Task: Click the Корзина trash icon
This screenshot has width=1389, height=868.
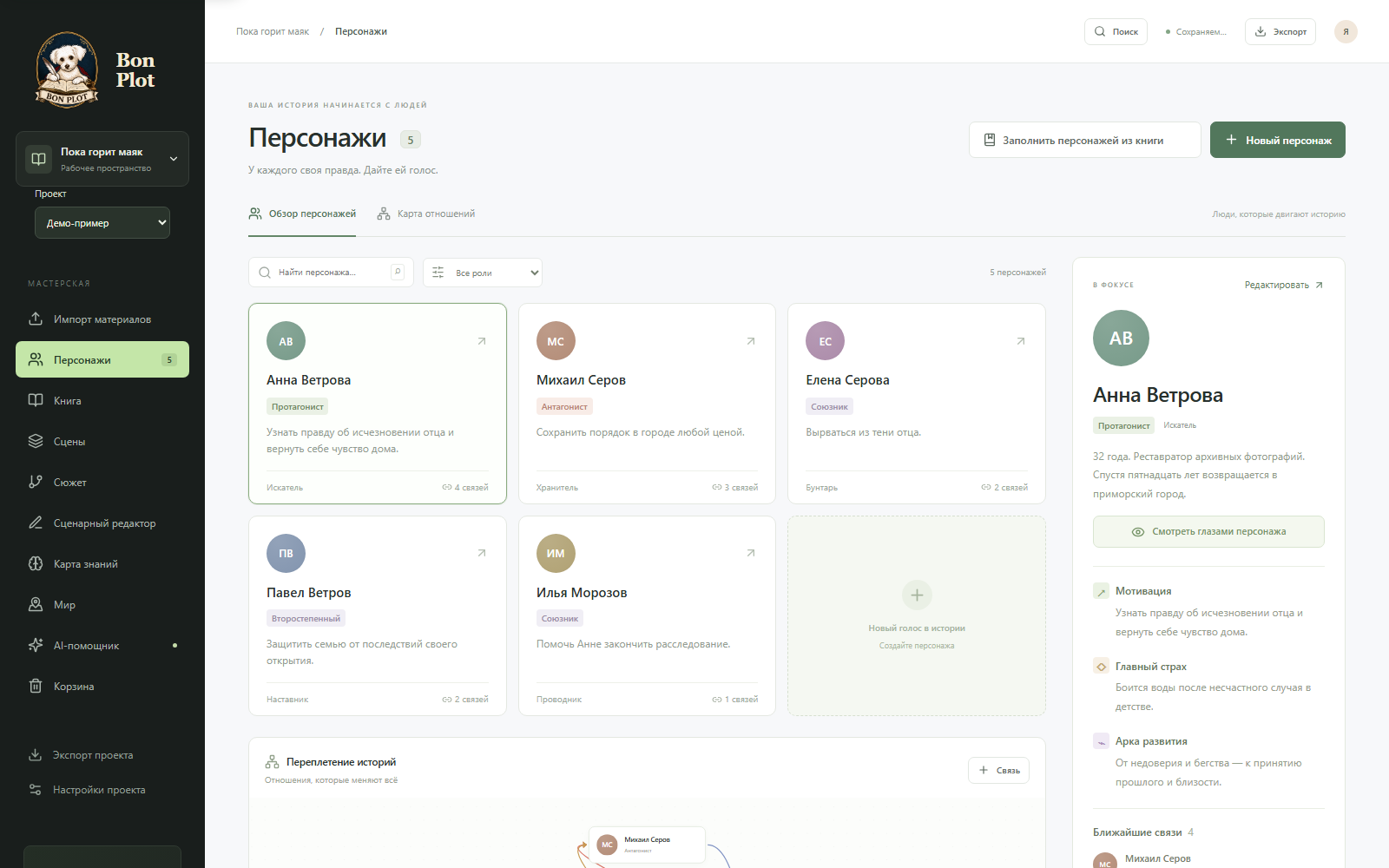Action: point(36,686)
